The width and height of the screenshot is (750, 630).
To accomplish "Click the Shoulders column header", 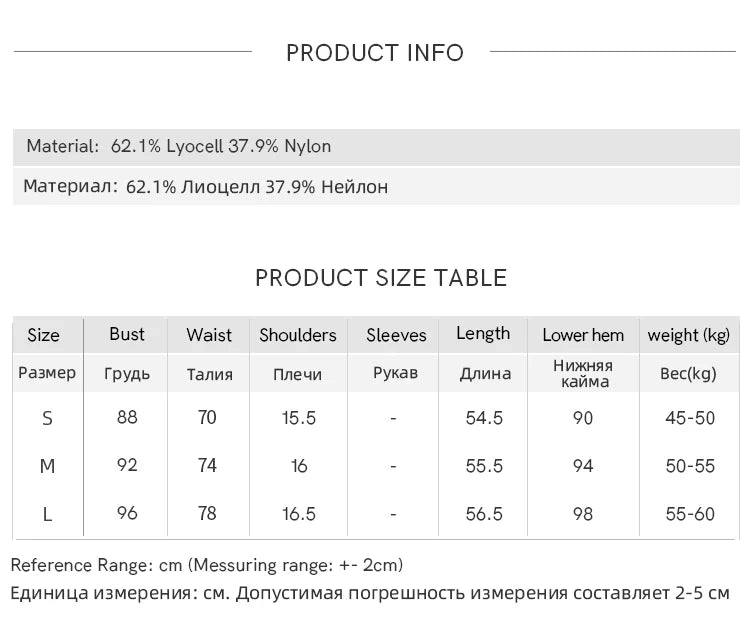I will tap(298, 335).
